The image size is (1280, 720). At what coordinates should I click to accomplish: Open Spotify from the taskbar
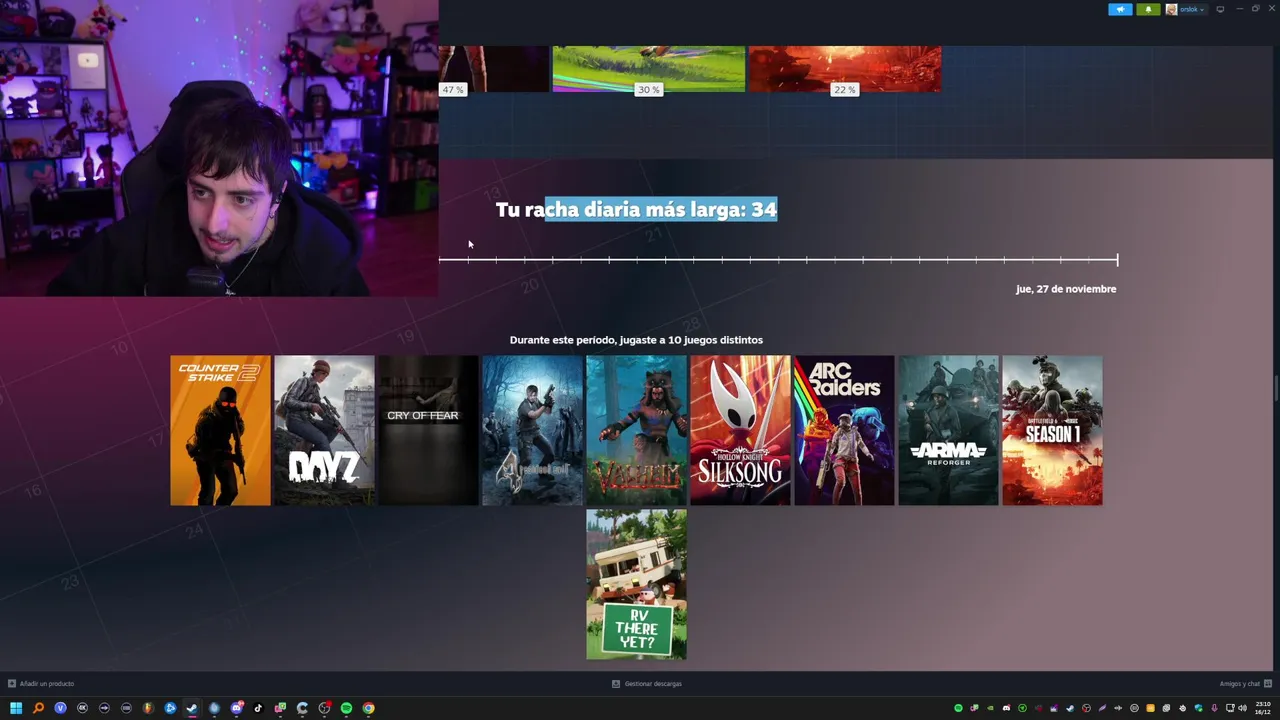[346, 708]
